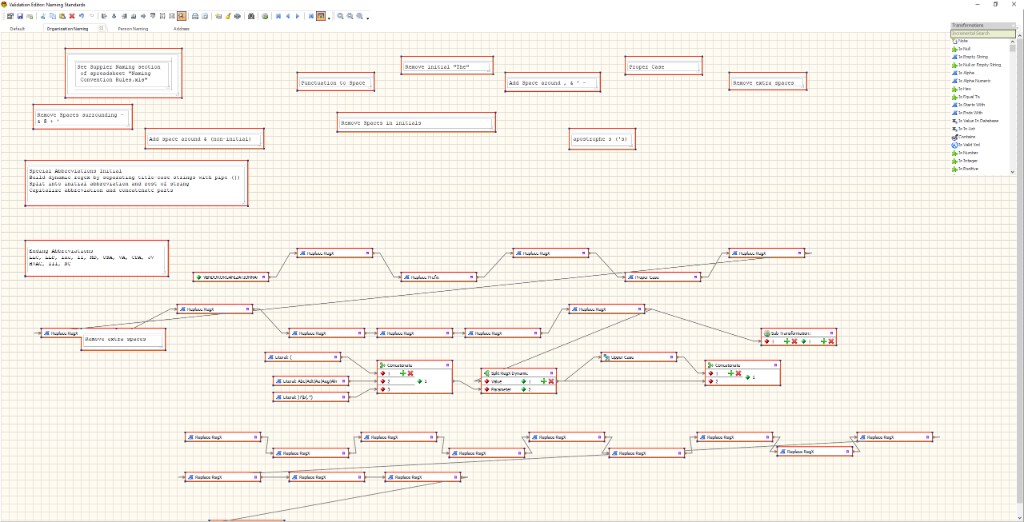Select Note in Transformations list
The image size is (1024, 522).
tap(964, 41)
